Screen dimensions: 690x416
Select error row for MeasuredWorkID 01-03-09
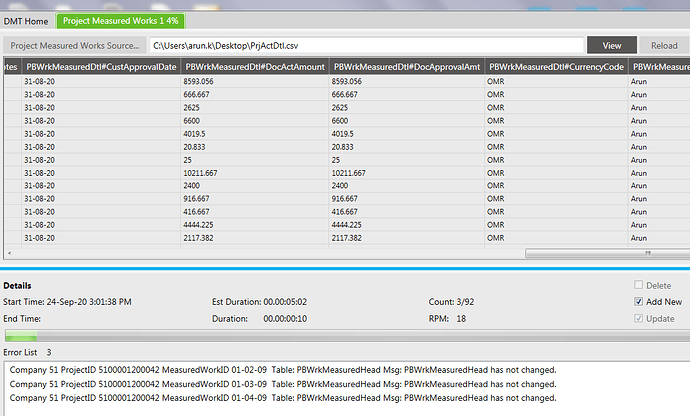pyautogui.click(x=282, y=383)
